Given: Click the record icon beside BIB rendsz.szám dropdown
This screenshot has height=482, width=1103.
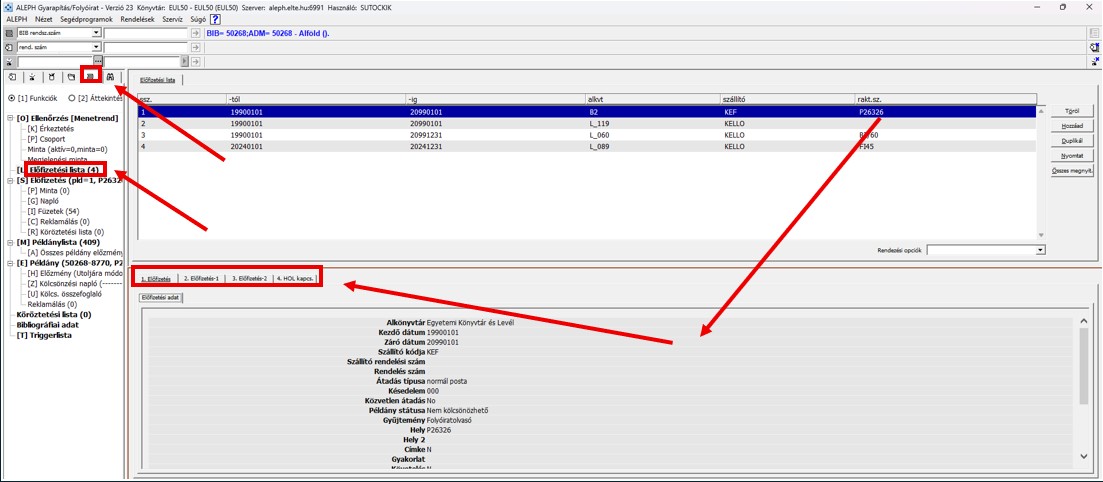Looking at the screenshot, I should 9,33.
